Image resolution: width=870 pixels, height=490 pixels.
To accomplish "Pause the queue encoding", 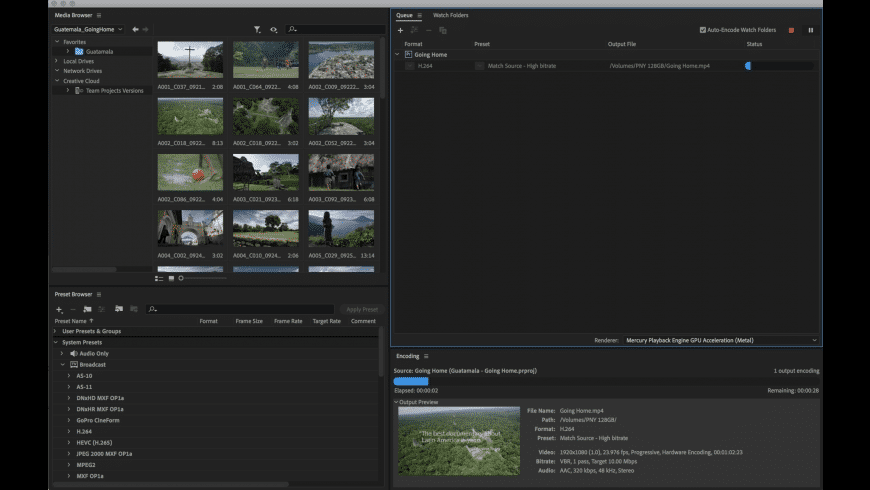I will click(x=810, y=30).
